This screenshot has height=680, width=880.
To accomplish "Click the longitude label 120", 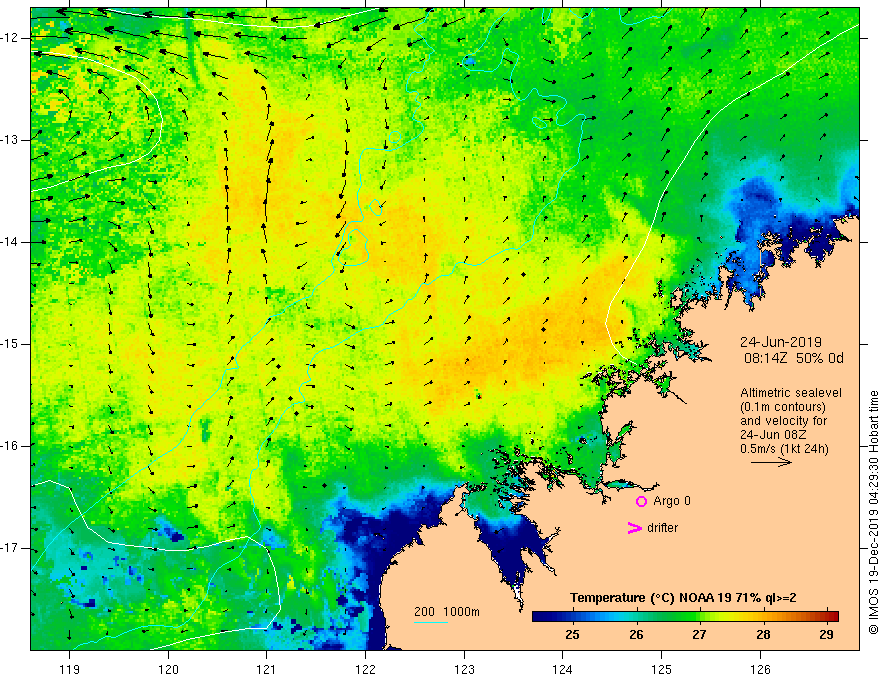I will coord(168,669).
